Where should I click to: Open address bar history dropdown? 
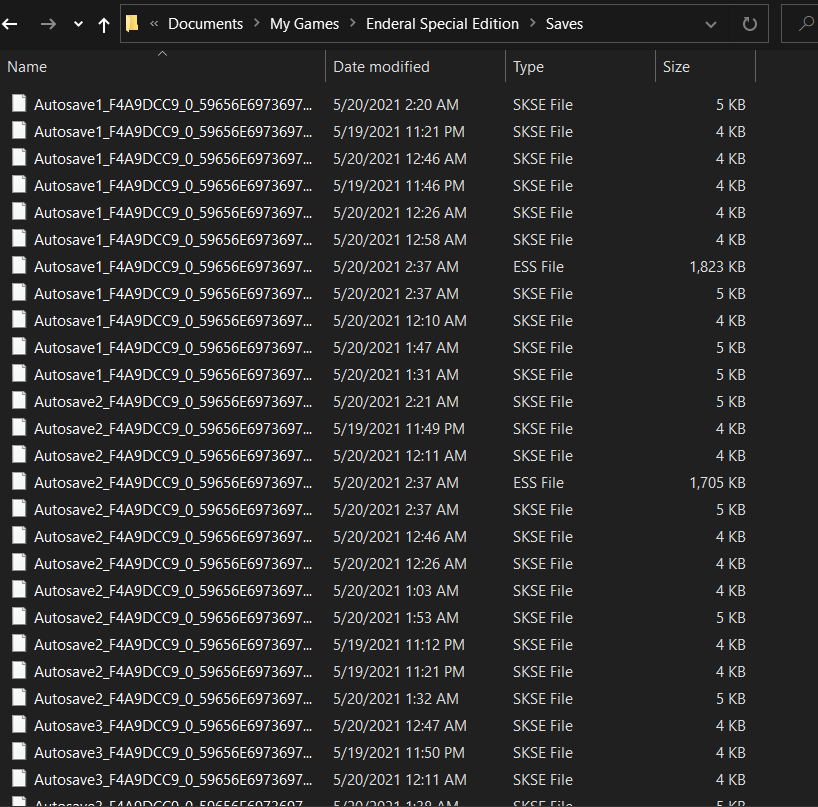pos(711,24)
